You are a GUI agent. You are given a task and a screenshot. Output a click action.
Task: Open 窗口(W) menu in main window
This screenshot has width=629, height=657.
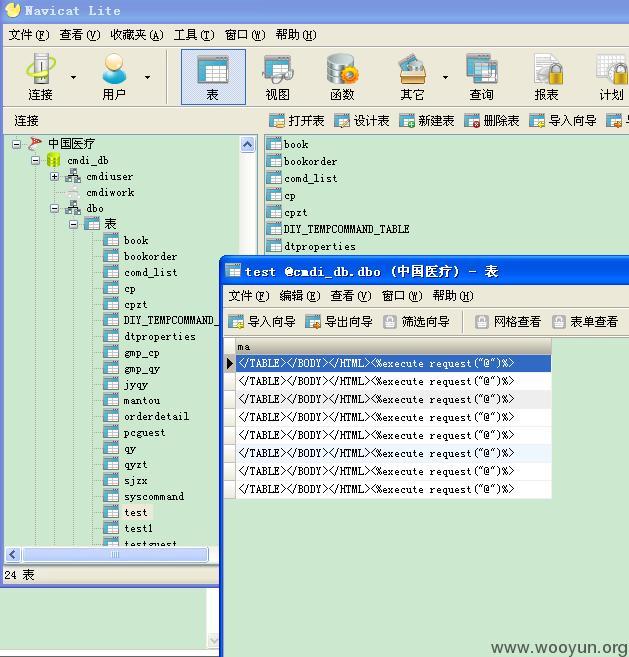(x=245, y=35)
